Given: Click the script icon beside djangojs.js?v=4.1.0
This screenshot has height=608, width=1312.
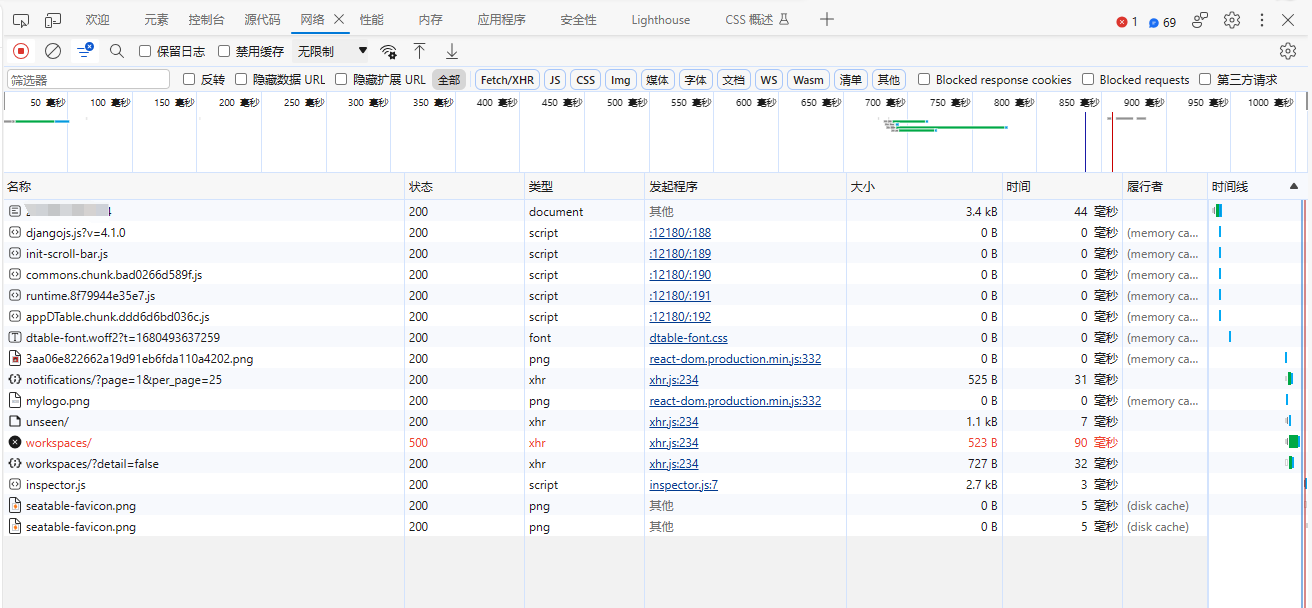Looking at the screenshot, I should [15, 233].
